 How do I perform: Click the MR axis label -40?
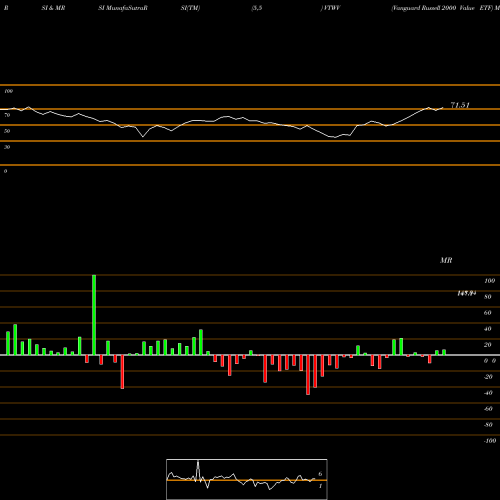pos(488,393)
